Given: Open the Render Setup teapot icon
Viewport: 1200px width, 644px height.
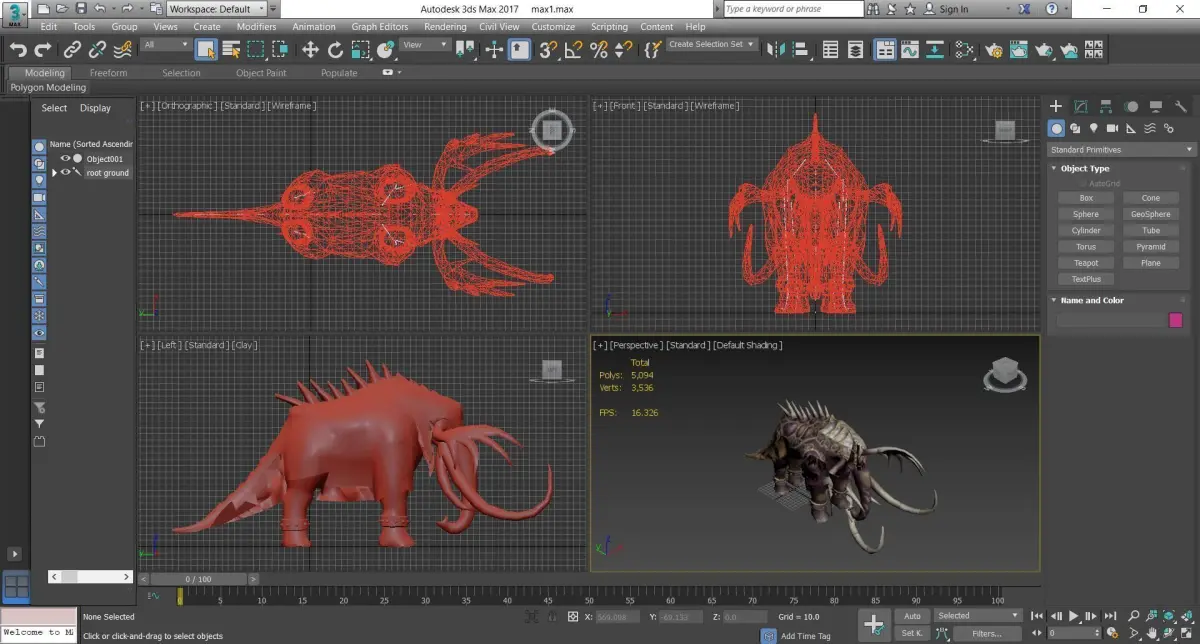Looking at the screenshot, I should coord(993,49).
